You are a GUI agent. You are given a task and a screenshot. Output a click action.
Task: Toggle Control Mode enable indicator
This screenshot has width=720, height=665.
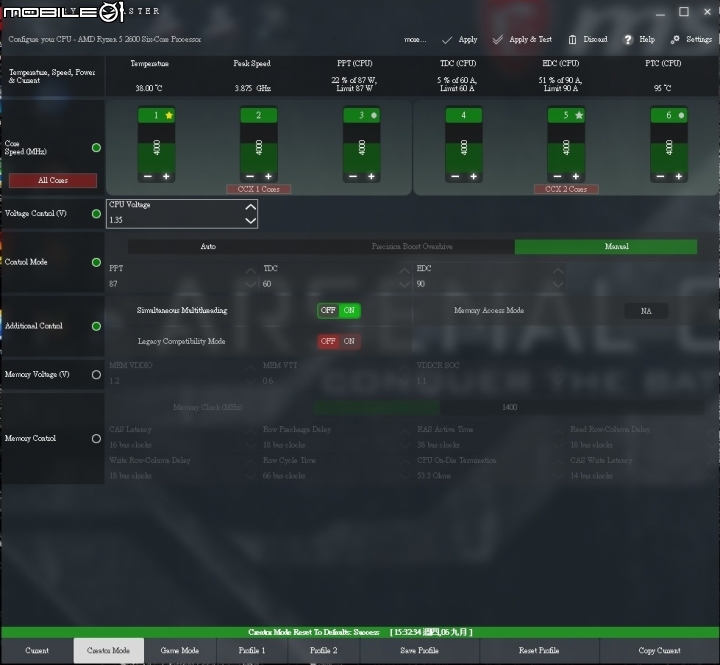pos(96,262)
